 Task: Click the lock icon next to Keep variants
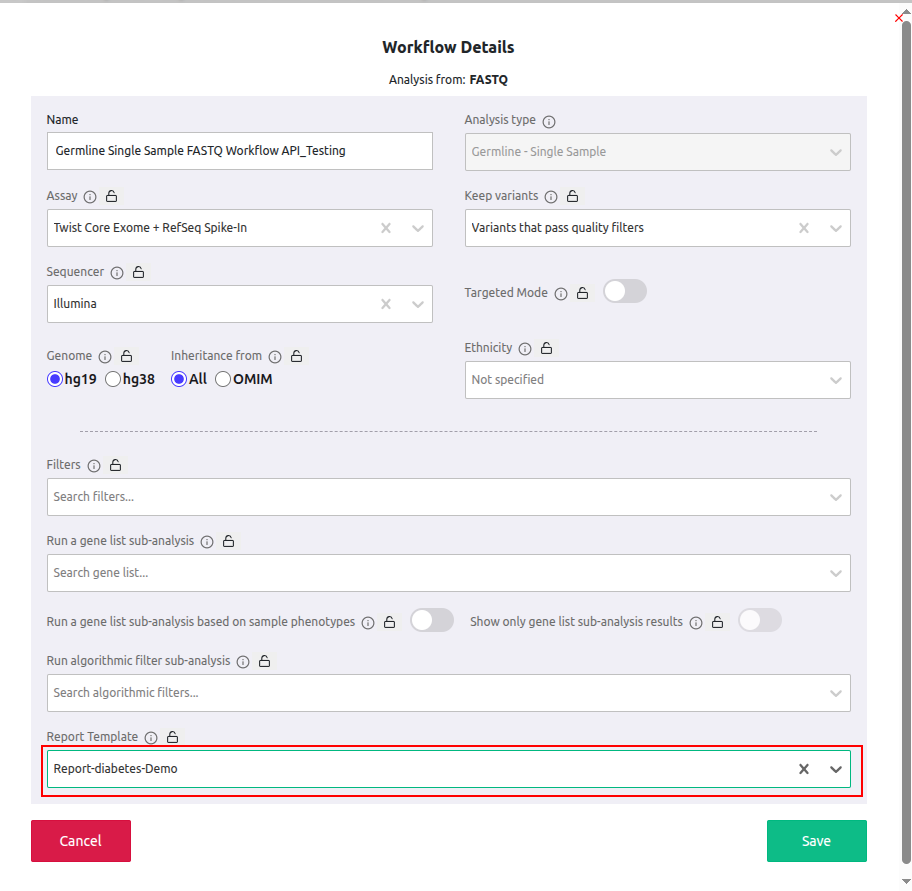tap(572, 197)
